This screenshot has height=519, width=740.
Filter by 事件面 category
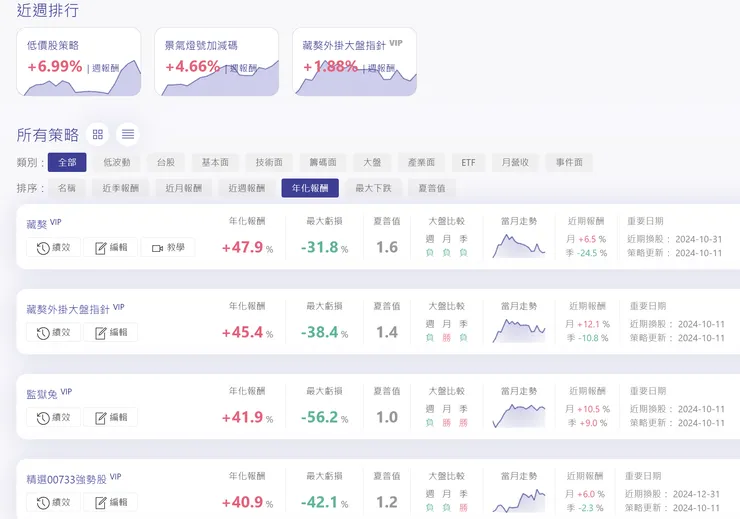(x=569, y=162)
